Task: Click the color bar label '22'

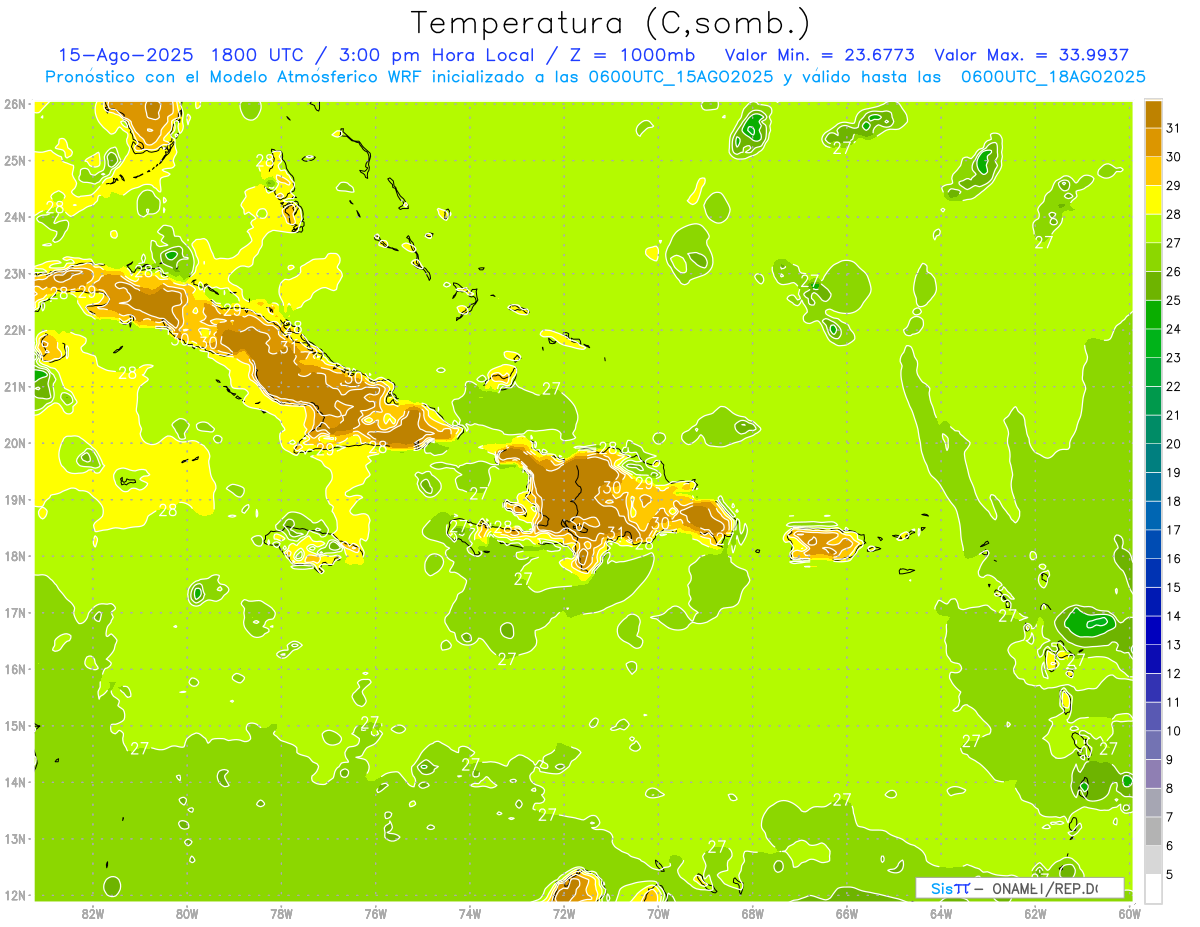Action: click(1174, 387)
